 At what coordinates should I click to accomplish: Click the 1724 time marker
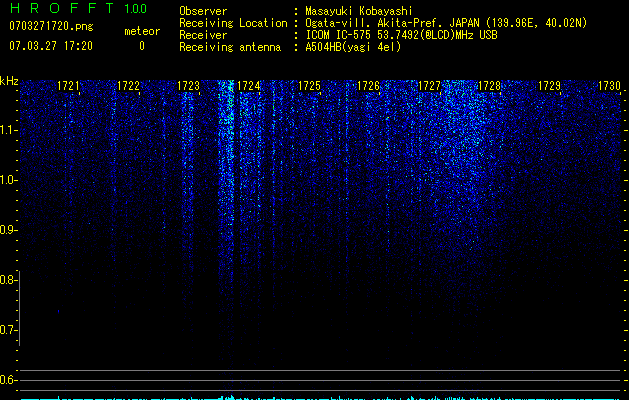(249, 85)
